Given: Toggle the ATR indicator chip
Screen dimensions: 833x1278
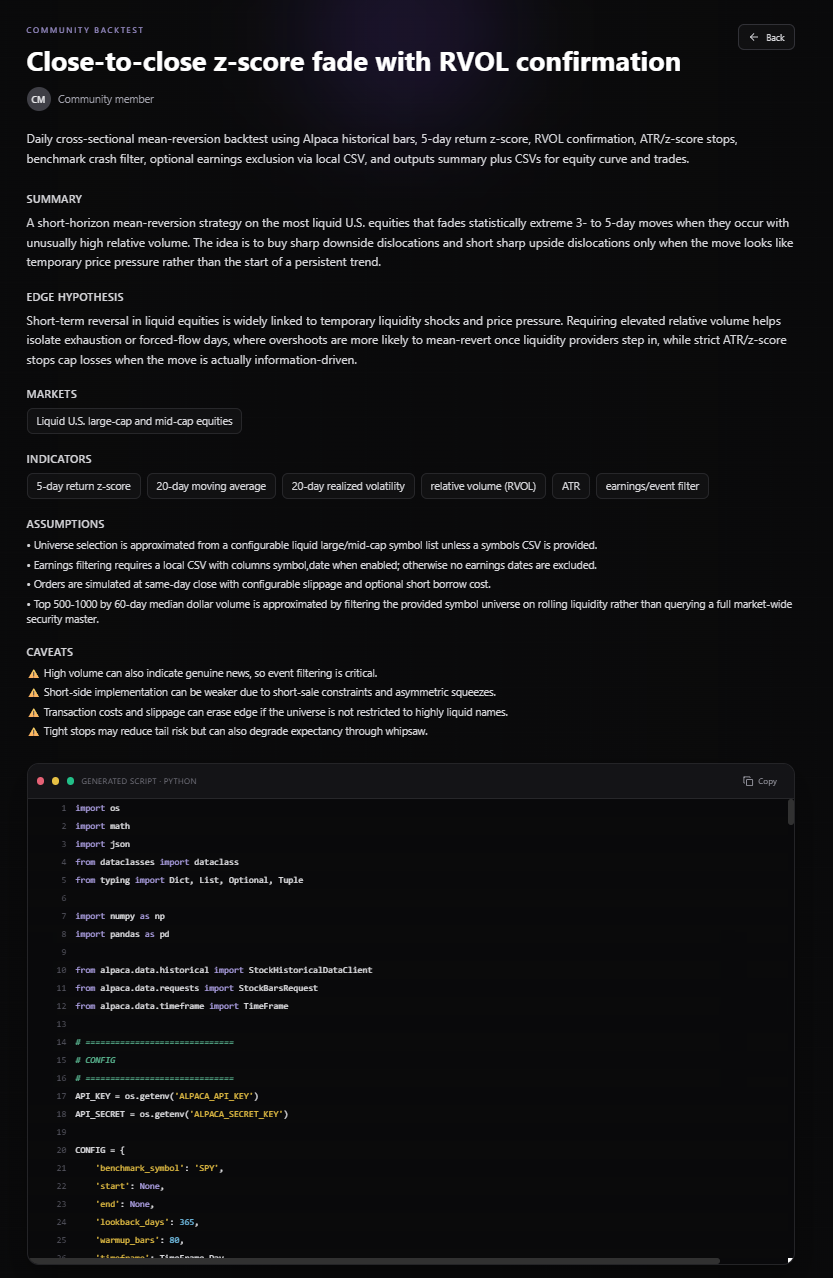Looking at the screenshot, I should (571, 486).
